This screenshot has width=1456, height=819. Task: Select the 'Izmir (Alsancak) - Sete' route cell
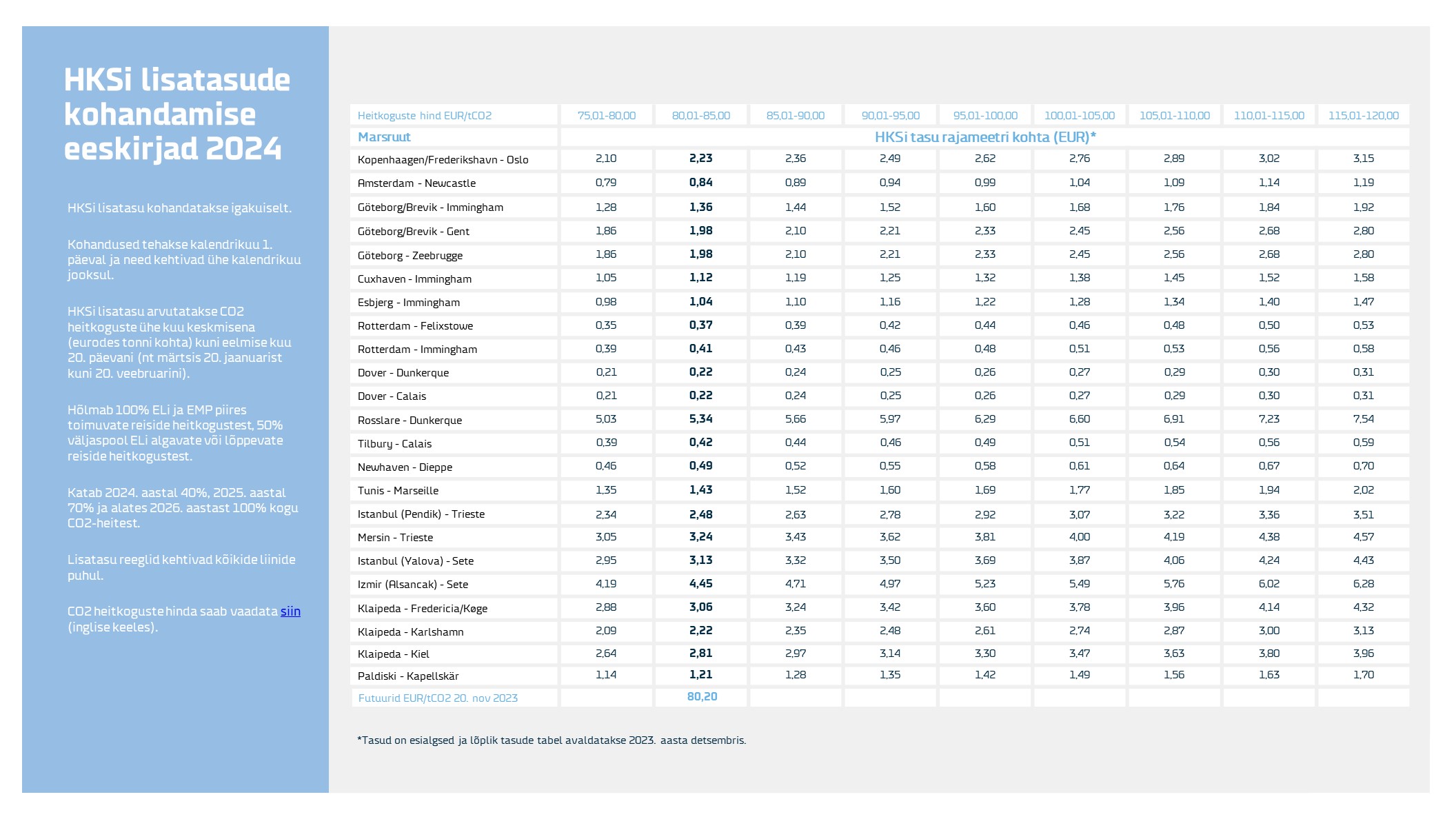[412, 585]
